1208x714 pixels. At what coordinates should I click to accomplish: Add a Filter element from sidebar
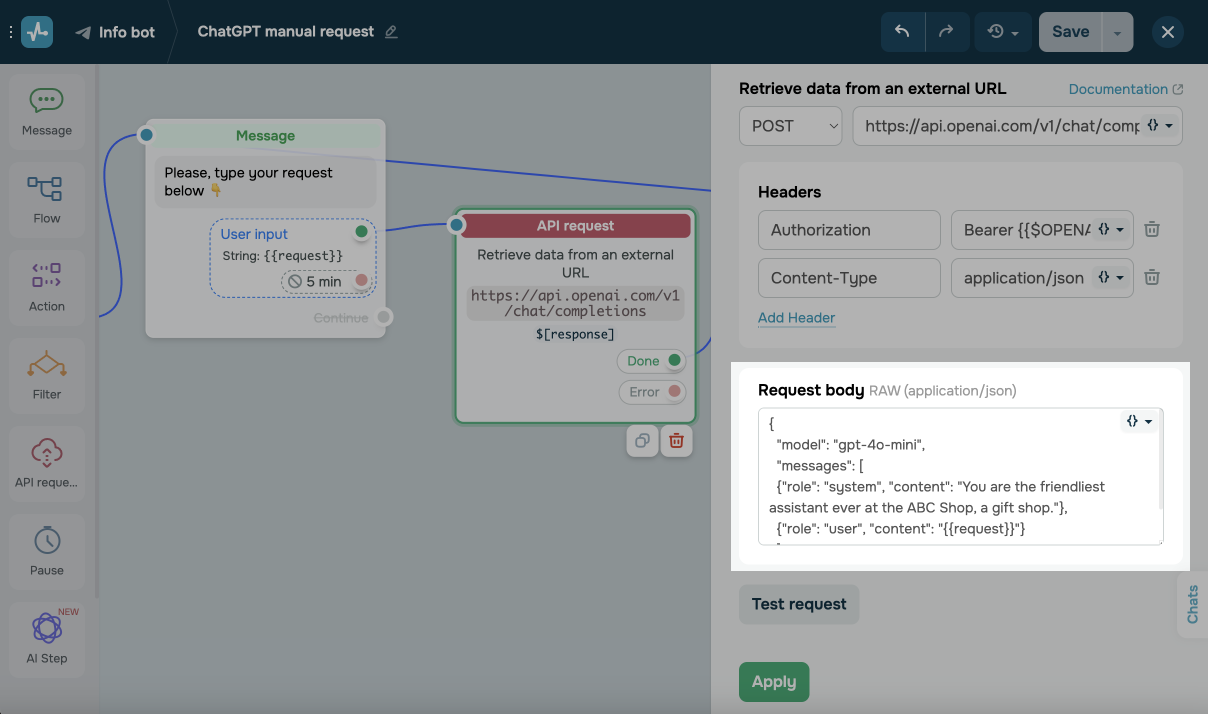(x=46, y=374)
